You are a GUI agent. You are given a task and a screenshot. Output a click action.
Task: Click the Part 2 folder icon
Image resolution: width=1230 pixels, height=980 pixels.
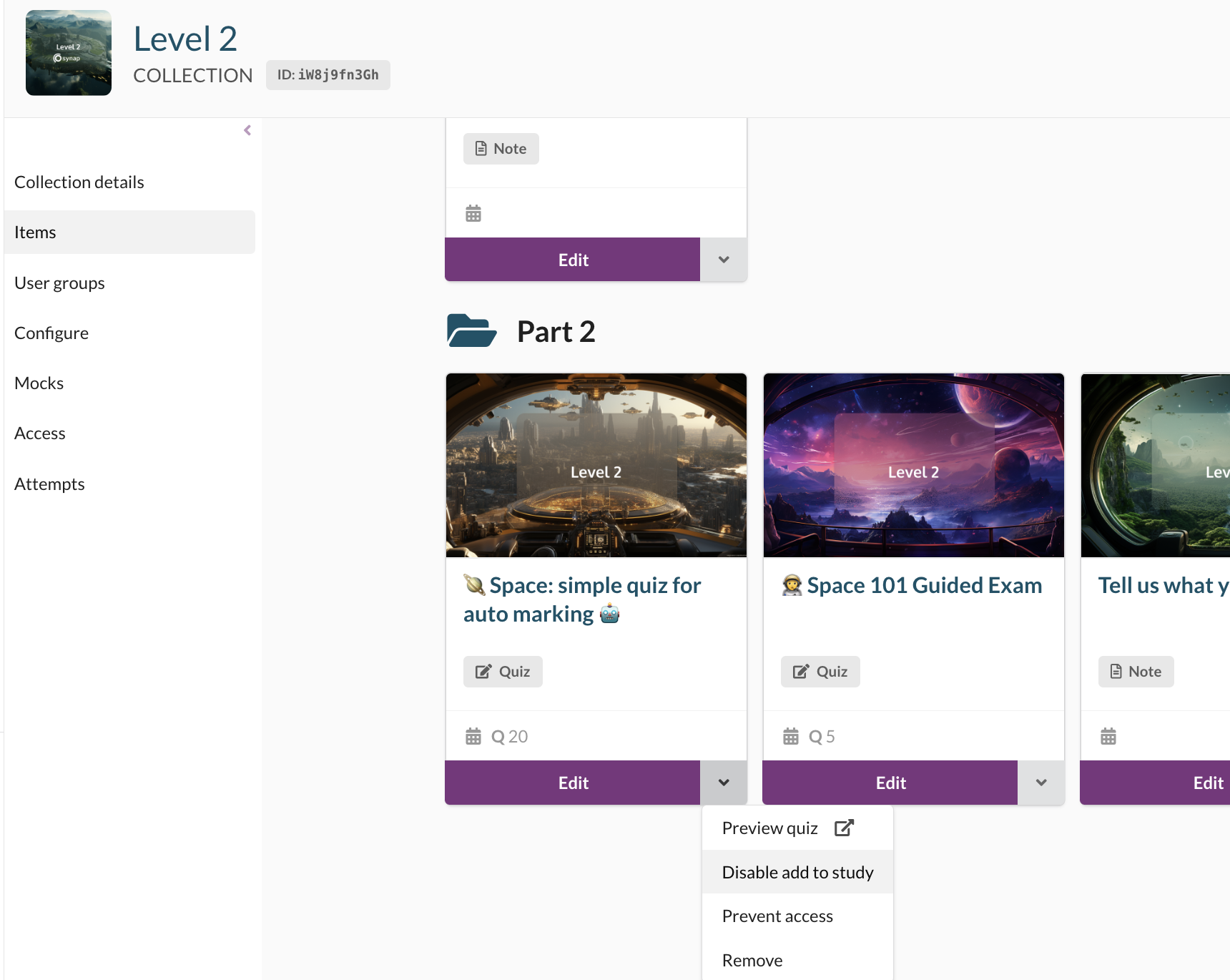[x=471, y=331]
